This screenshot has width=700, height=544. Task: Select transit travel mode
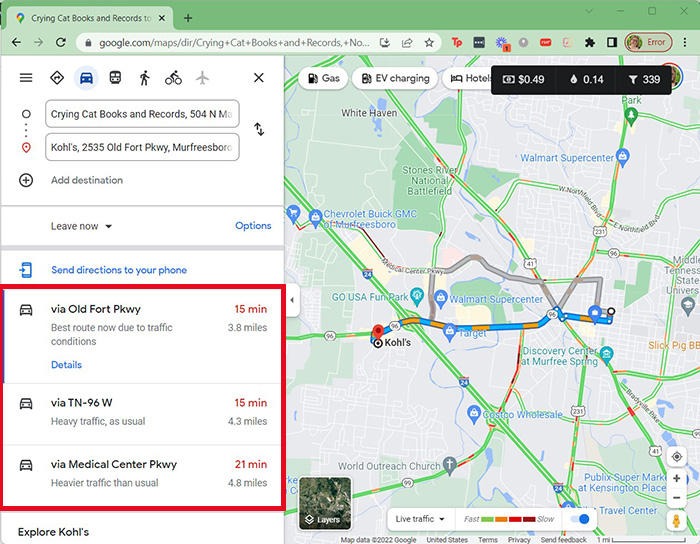[x=115, y=78]
